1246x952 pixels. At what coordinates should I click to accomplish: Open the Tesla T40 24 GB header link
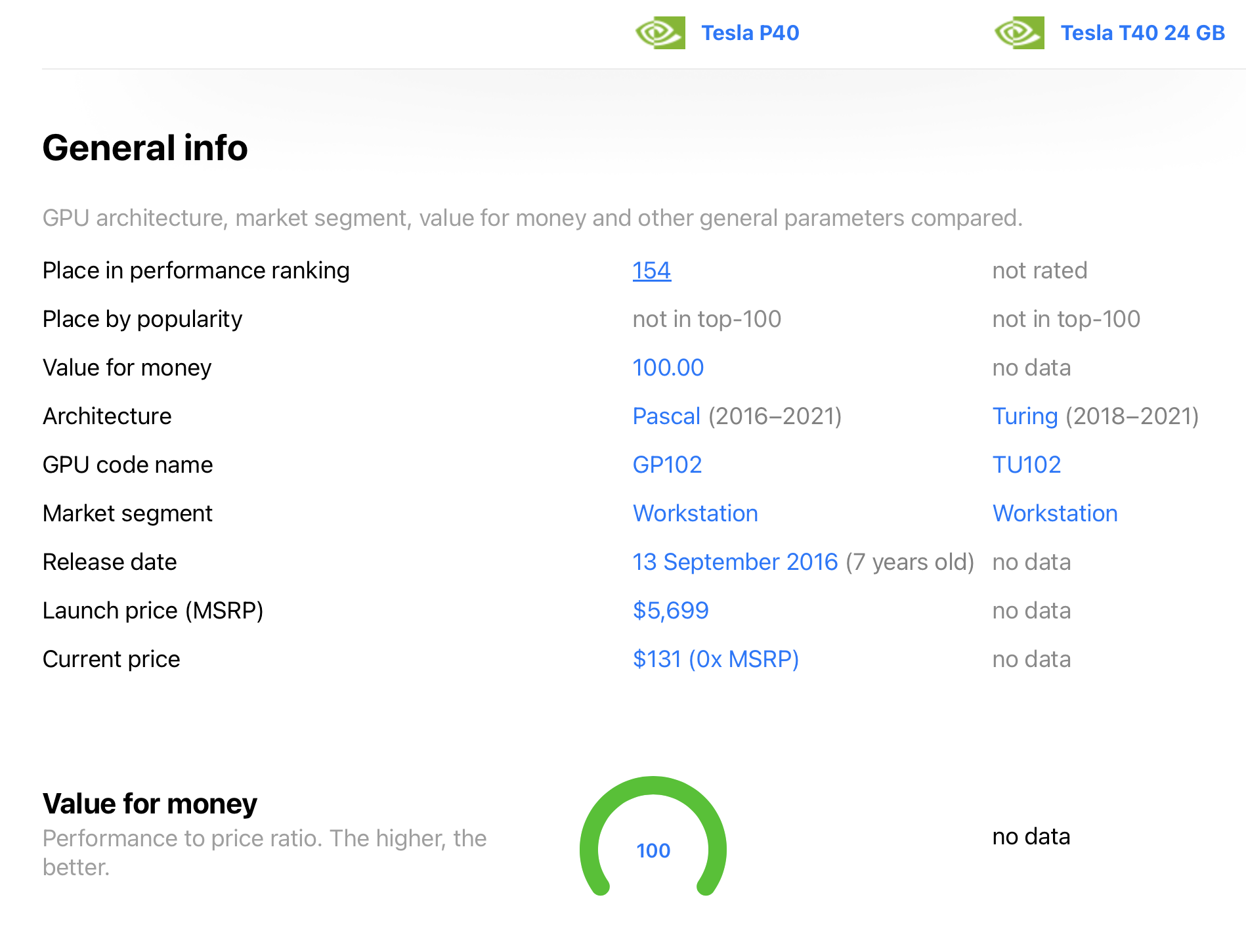click(x=1142, y=33)
